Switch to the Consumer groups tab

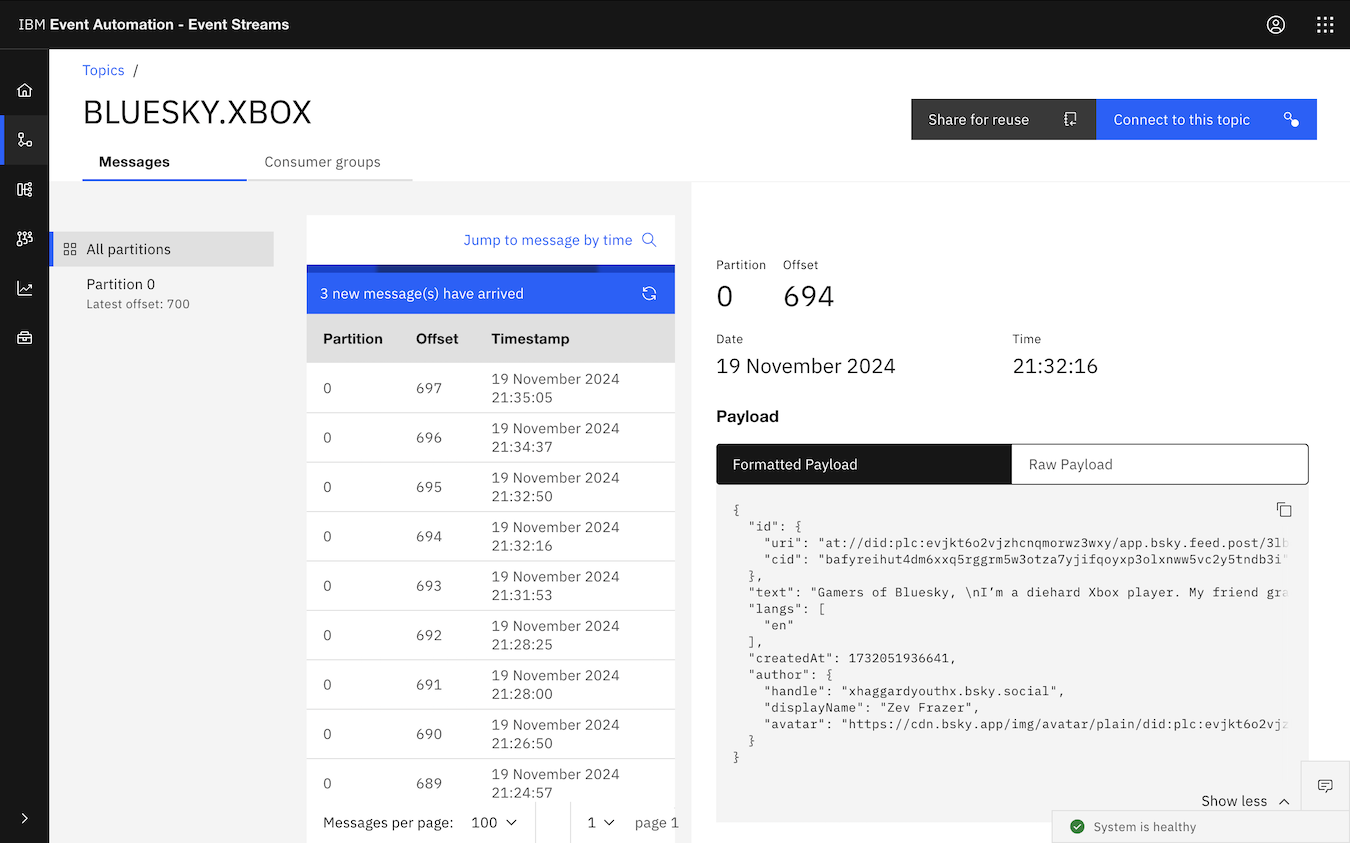322,162
